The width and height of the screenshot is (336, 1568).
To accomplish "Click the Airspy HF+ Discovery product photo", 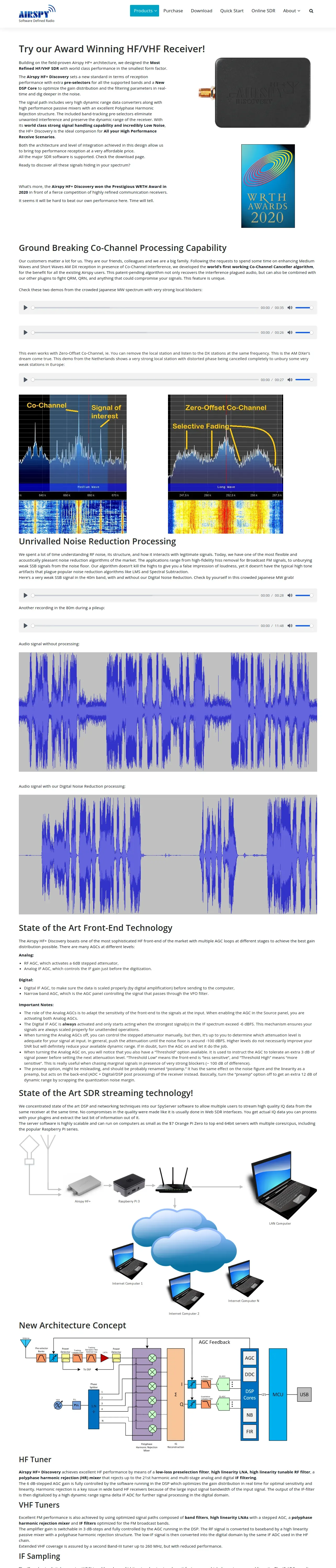I will 255,93.
